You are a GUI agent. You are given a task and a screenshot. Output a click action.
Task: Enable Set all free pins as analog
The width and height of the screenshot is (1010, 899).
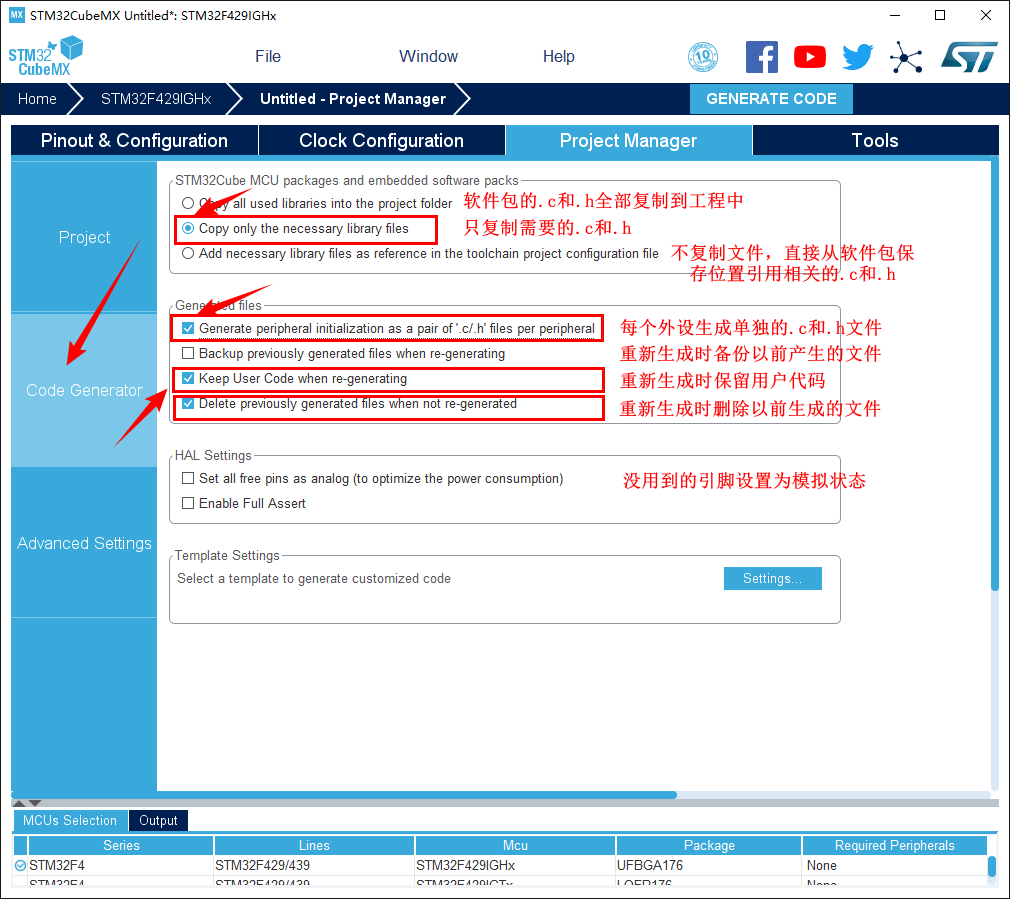pos(188,479)
